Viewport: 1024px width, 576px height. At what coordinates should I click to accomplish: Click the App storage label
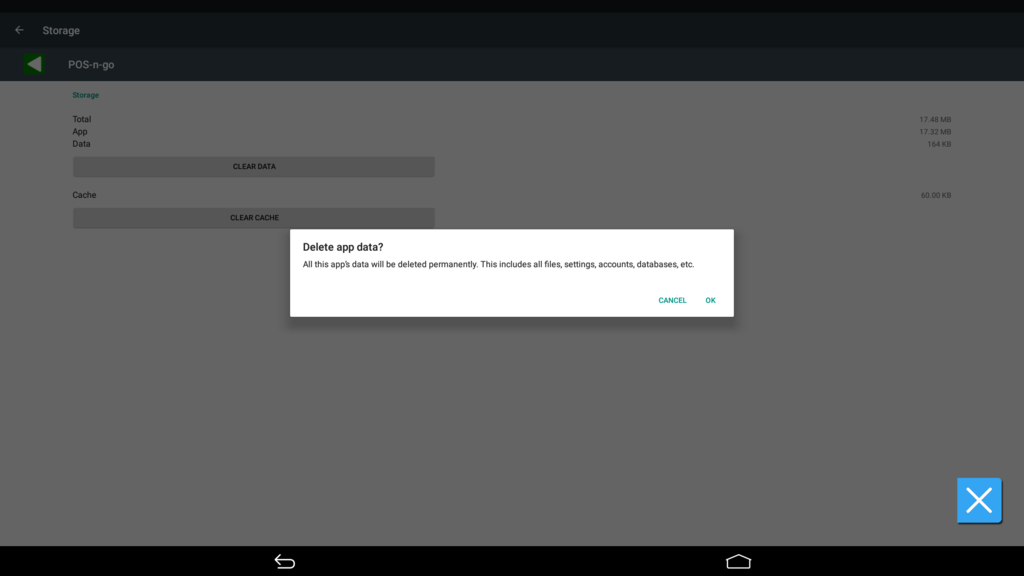[80, 132]
